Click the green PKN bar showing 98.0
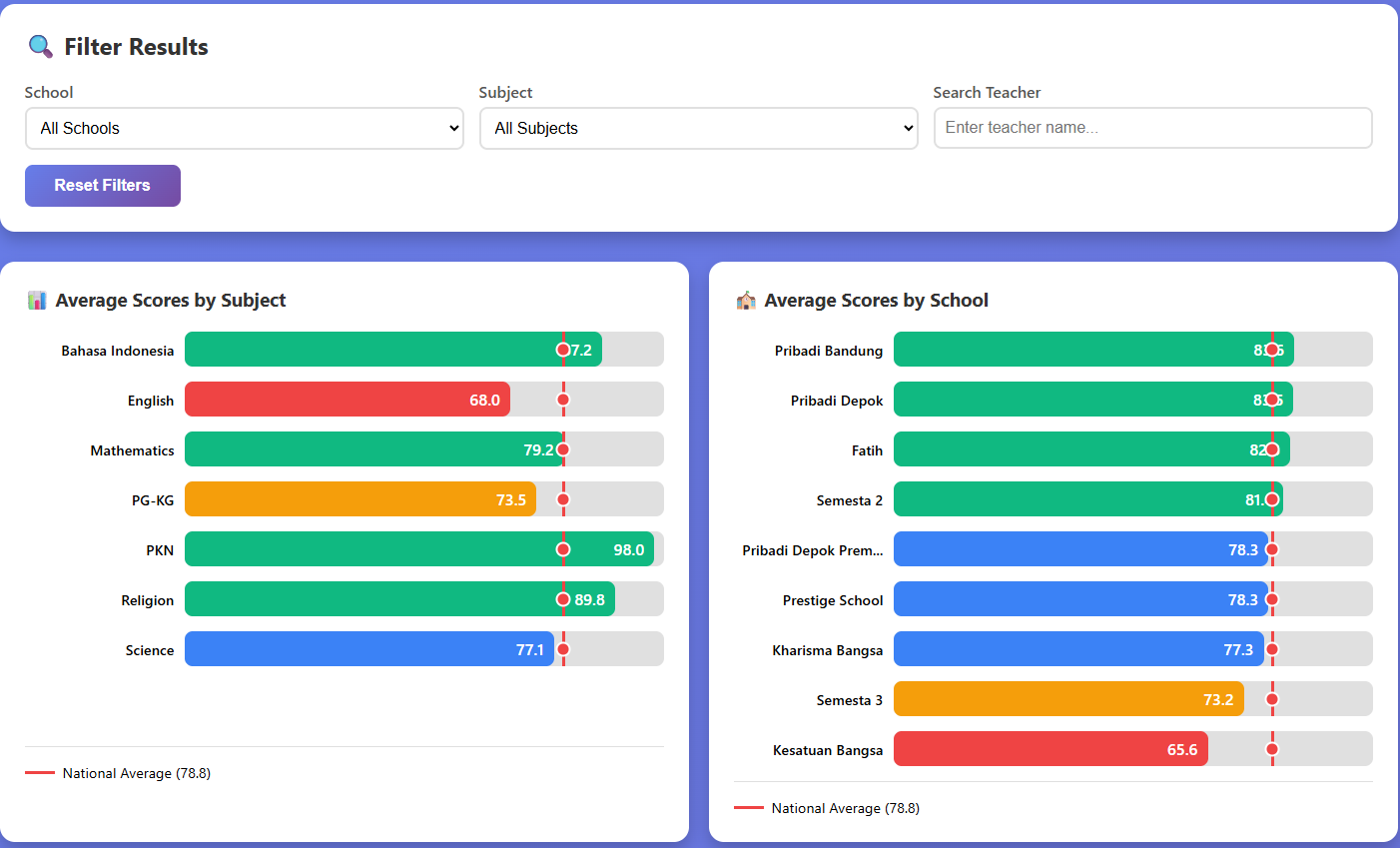 419,548
